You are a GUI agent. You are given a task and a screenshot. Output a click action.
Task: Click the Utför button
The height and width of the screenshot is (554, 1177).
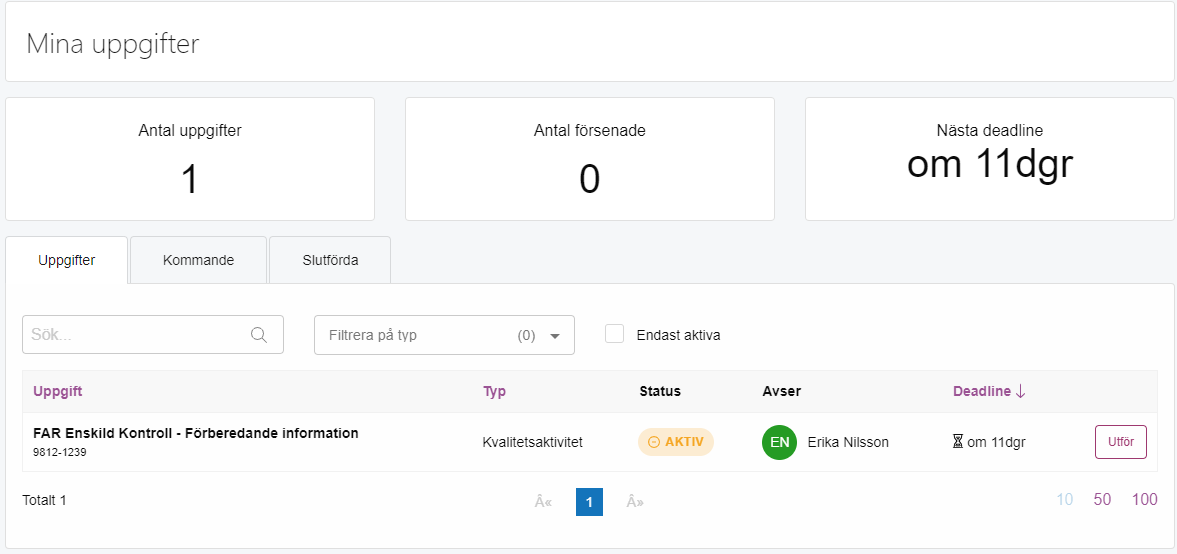pyautogui.click(x=1121, y=441)
